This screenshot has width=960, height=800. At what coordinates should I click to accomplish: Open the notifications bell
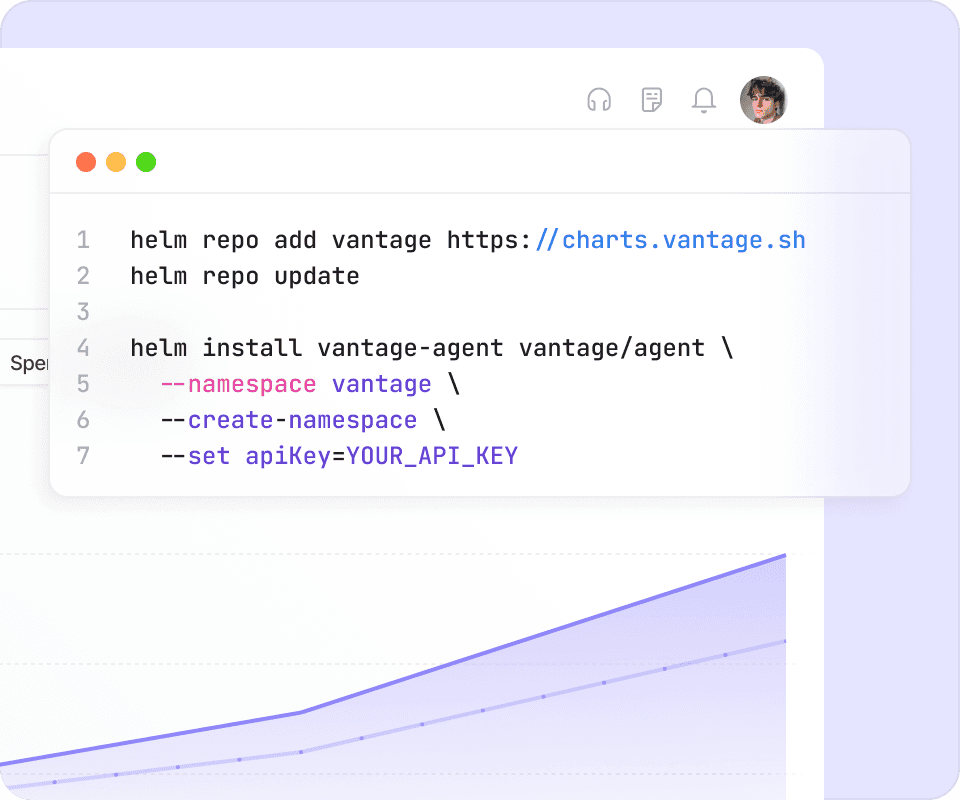coord(704,100)
